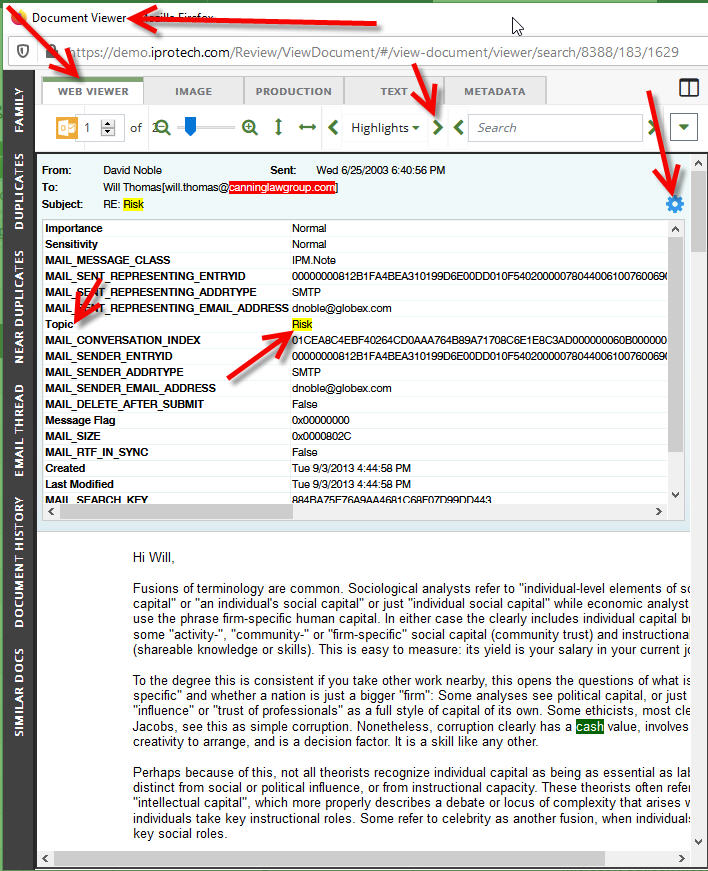
Task: Click the document viewer's scroll down arrow
Action: [699, 842]
